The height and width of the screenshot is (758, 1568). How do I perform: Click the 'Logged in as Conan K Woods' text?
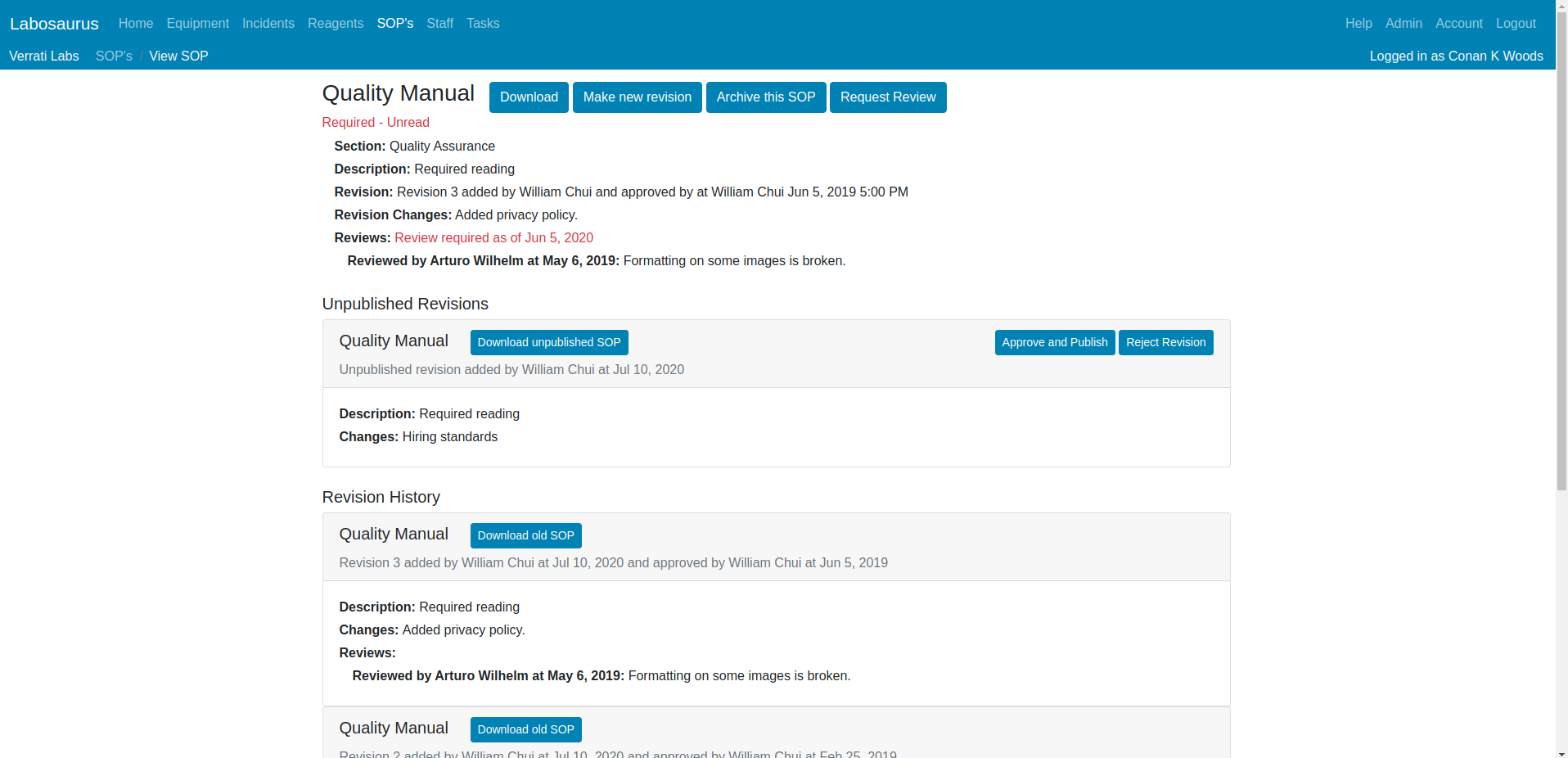[x=1456, y=56]
